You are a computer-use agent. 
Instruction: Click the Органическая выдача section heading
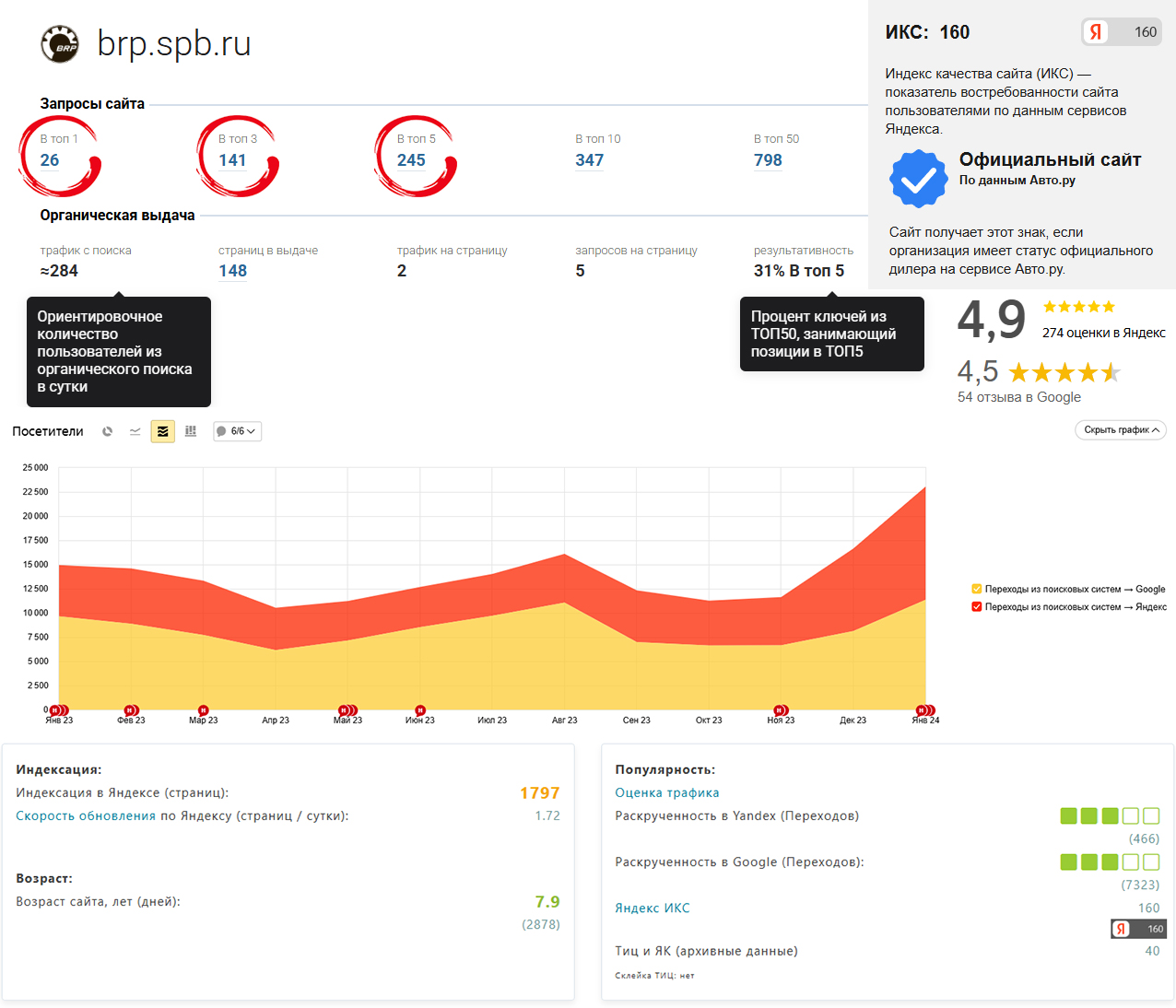point(117,216)
